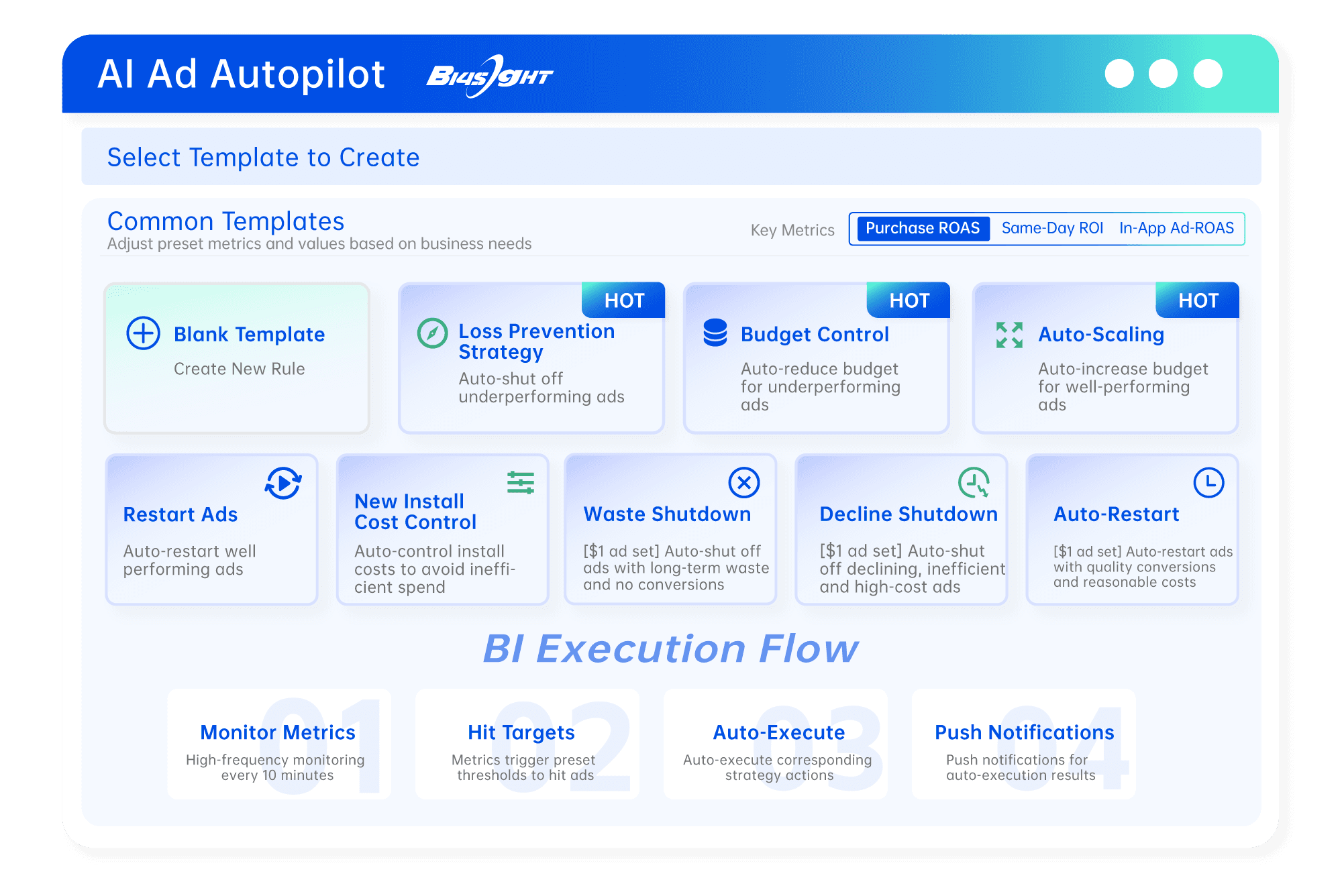Click 'High-frequency monitoring every 10 minutes' text
This screenshot has height=896, width=1342.
click(x=276, y=767)
